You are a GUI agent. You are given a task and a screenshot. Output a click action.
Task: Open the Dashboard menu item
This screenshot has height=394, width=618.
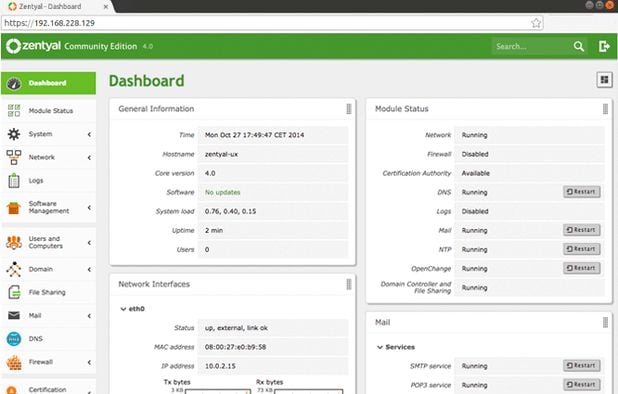pos(48,83)
